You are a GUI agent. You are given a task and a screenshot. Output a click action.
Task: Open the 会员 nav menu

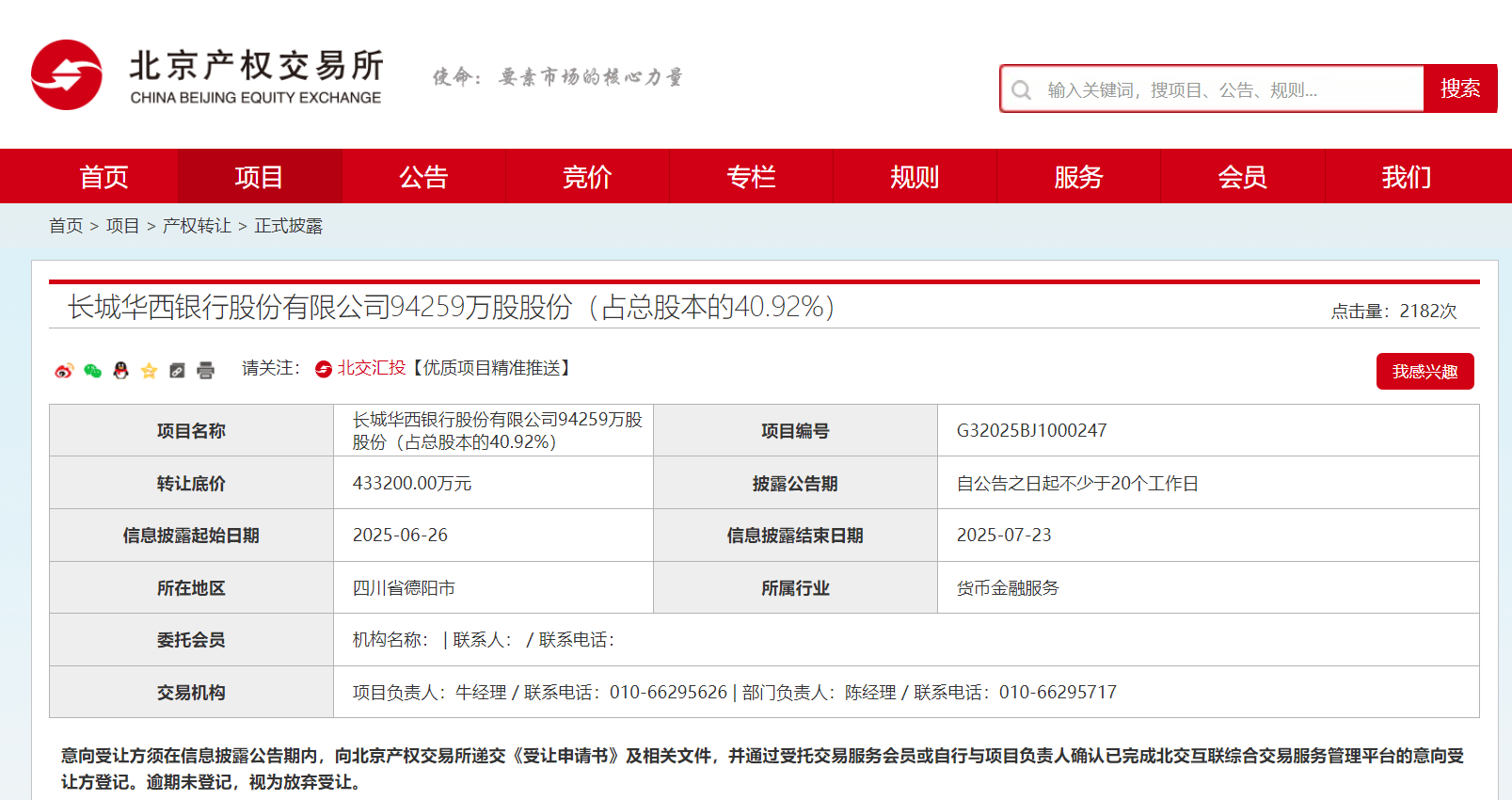[x=1242, y=176]
